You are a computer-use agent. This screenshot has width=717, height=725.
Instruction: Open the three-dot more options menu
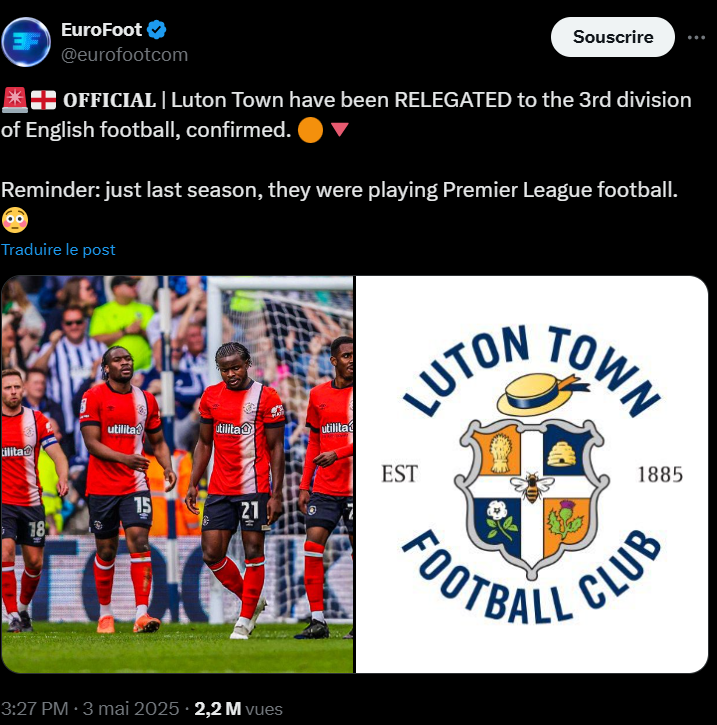pos(696,37)
